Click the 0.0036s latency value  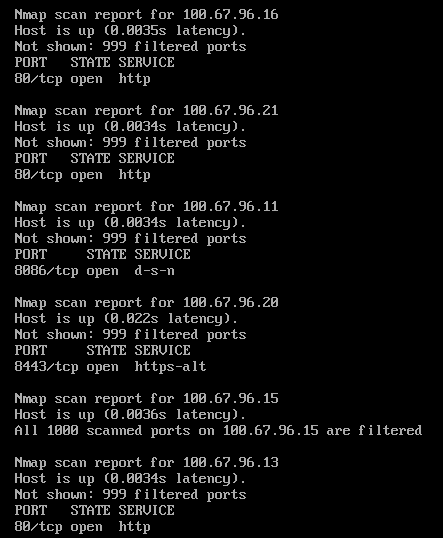pyautogui.click(x=138, y=415)
